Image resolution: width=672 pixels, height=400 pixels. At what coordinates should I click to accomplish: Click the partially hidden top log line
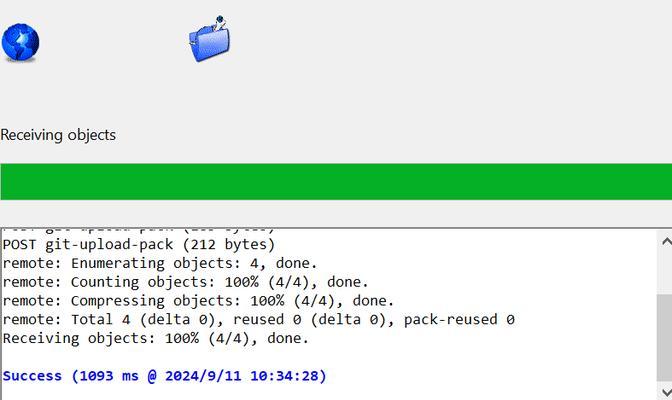(x=138, y=231)
